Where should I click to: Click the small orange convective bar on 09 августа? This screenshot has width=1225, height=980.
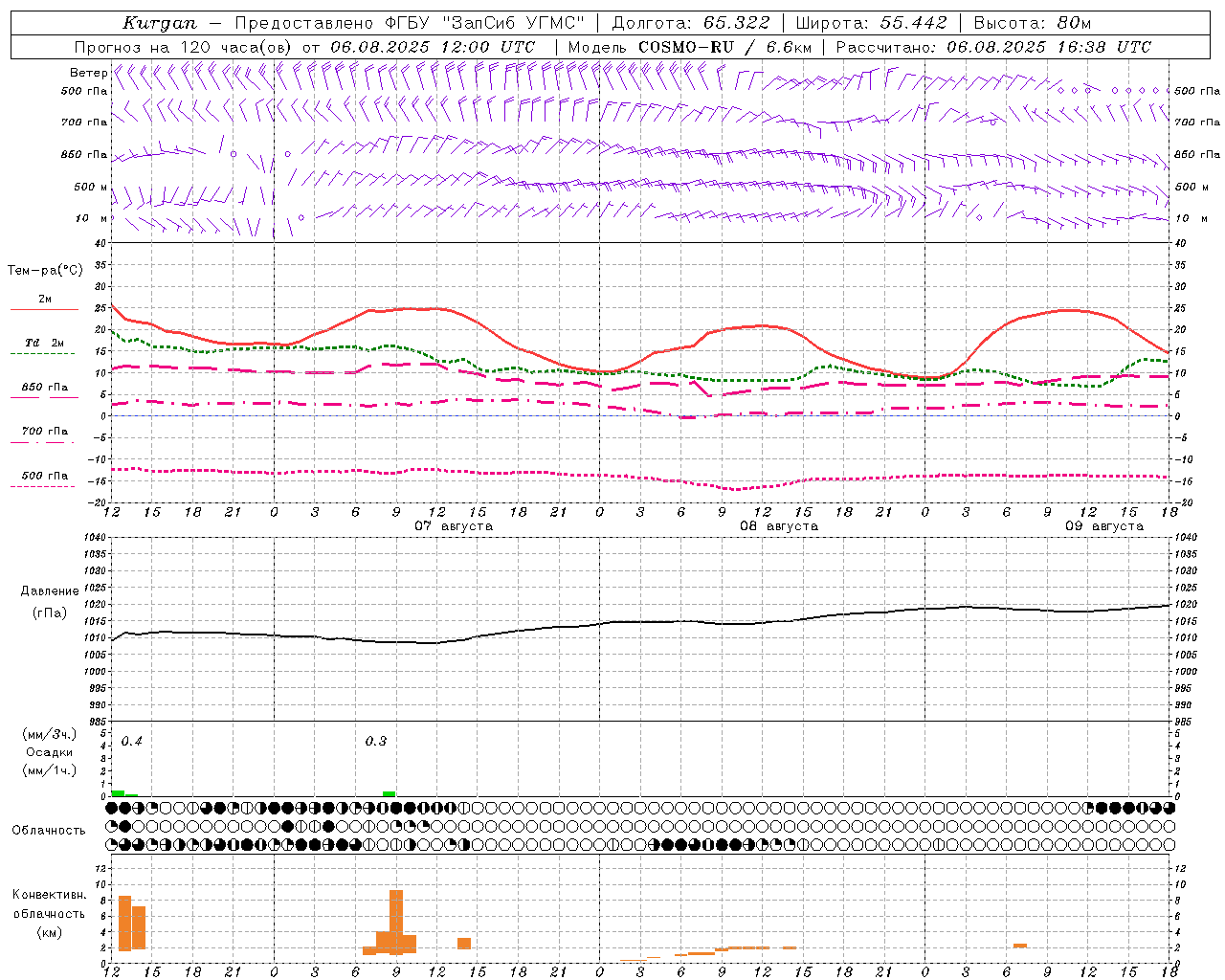(x=1020, y=946)
